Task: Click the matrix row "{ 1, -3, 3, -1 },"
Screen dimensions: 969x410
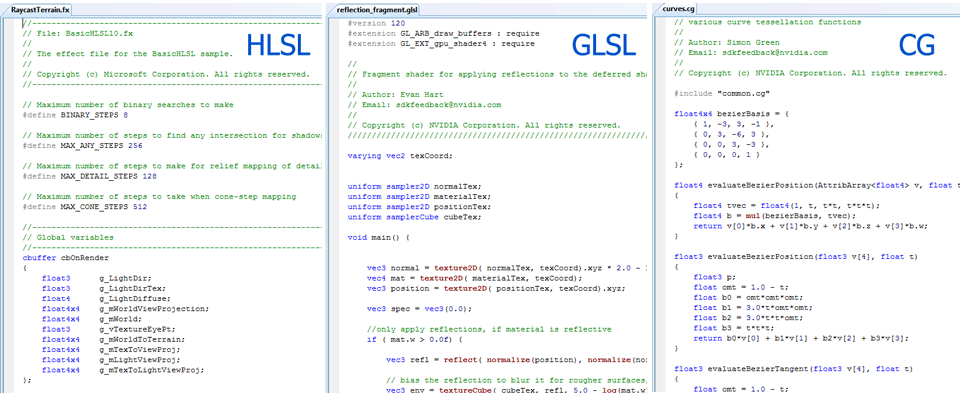Action: coord(734,124)
